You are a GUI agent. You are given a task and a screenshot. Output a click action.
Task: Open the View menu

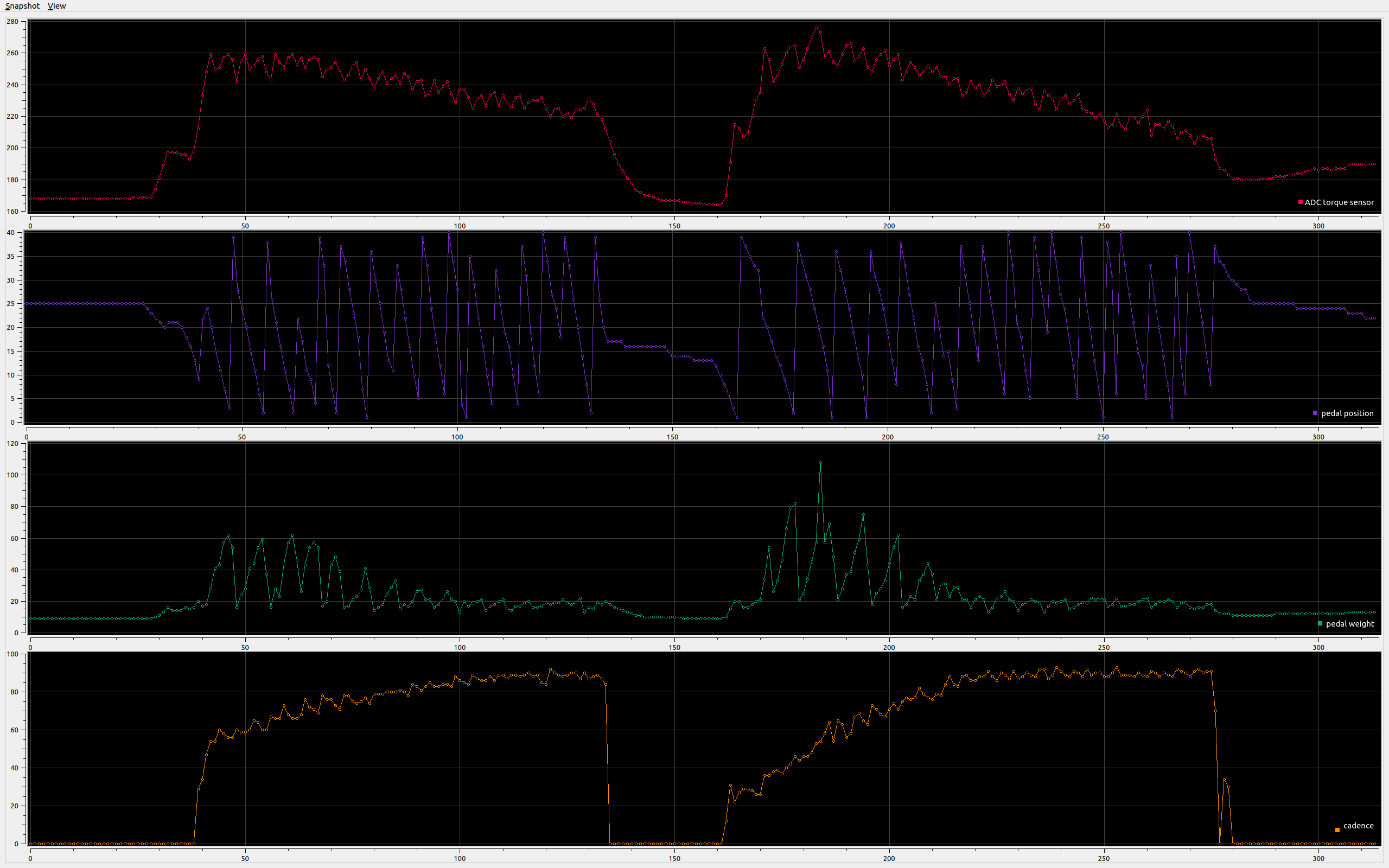point(57,6)
